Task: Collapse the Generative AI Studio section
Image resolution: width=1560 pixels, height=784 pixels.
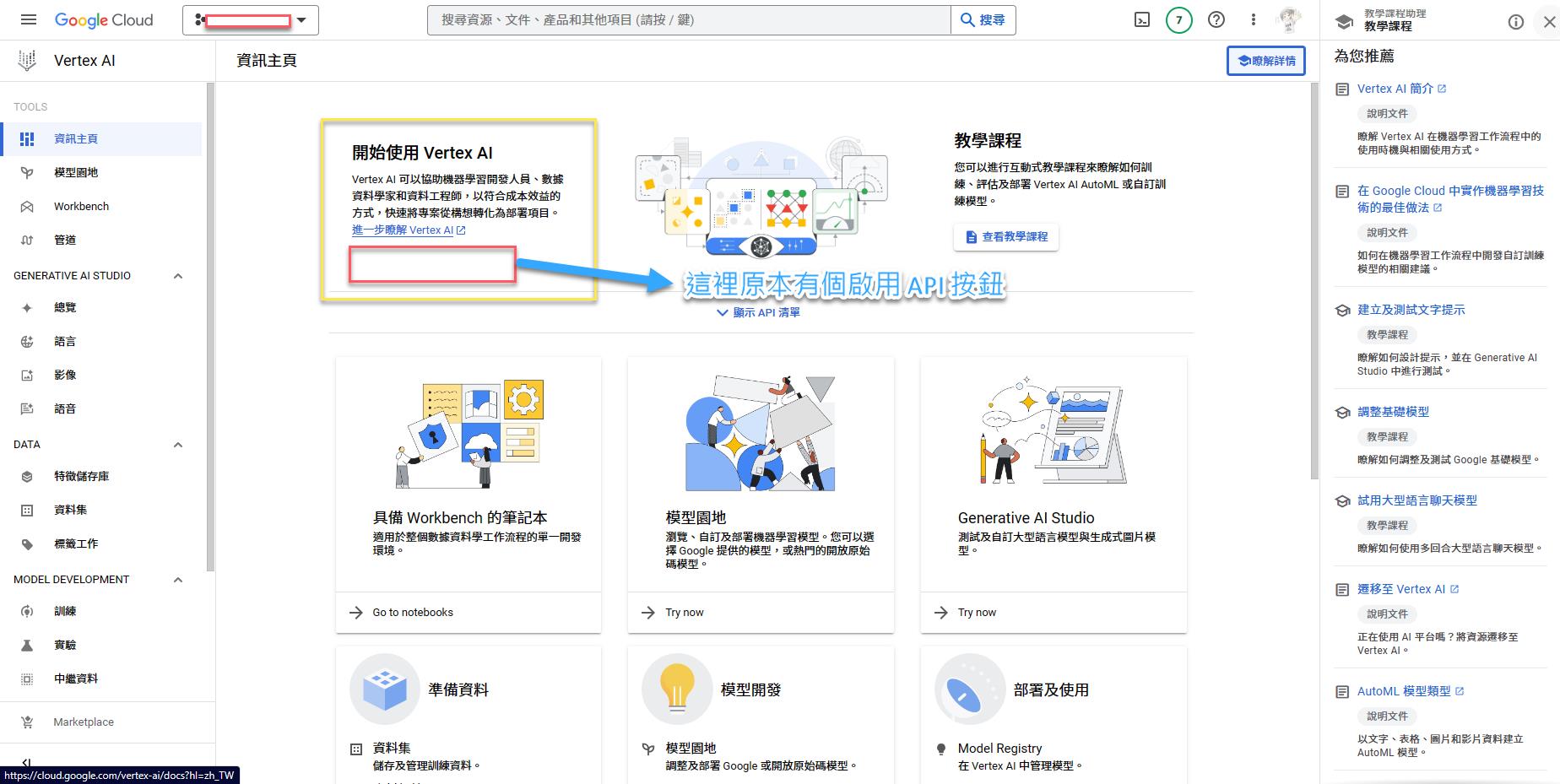Action: click(178, 276)
